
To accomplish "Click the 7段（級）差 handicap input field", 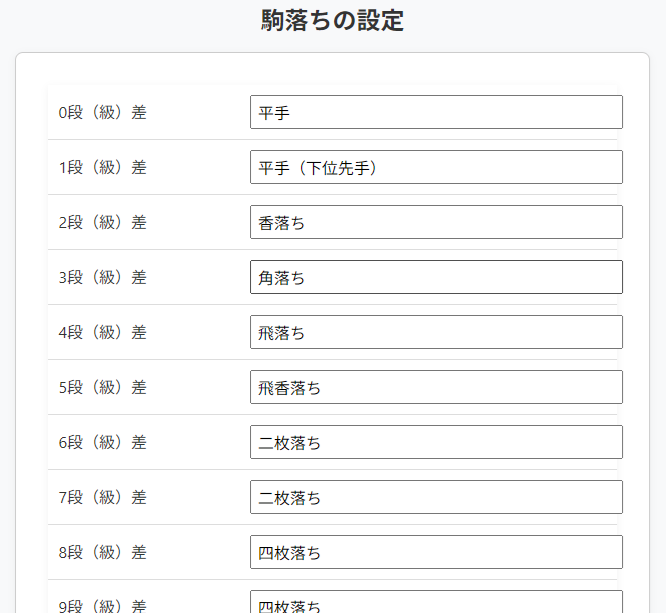I will click(436, 497).
